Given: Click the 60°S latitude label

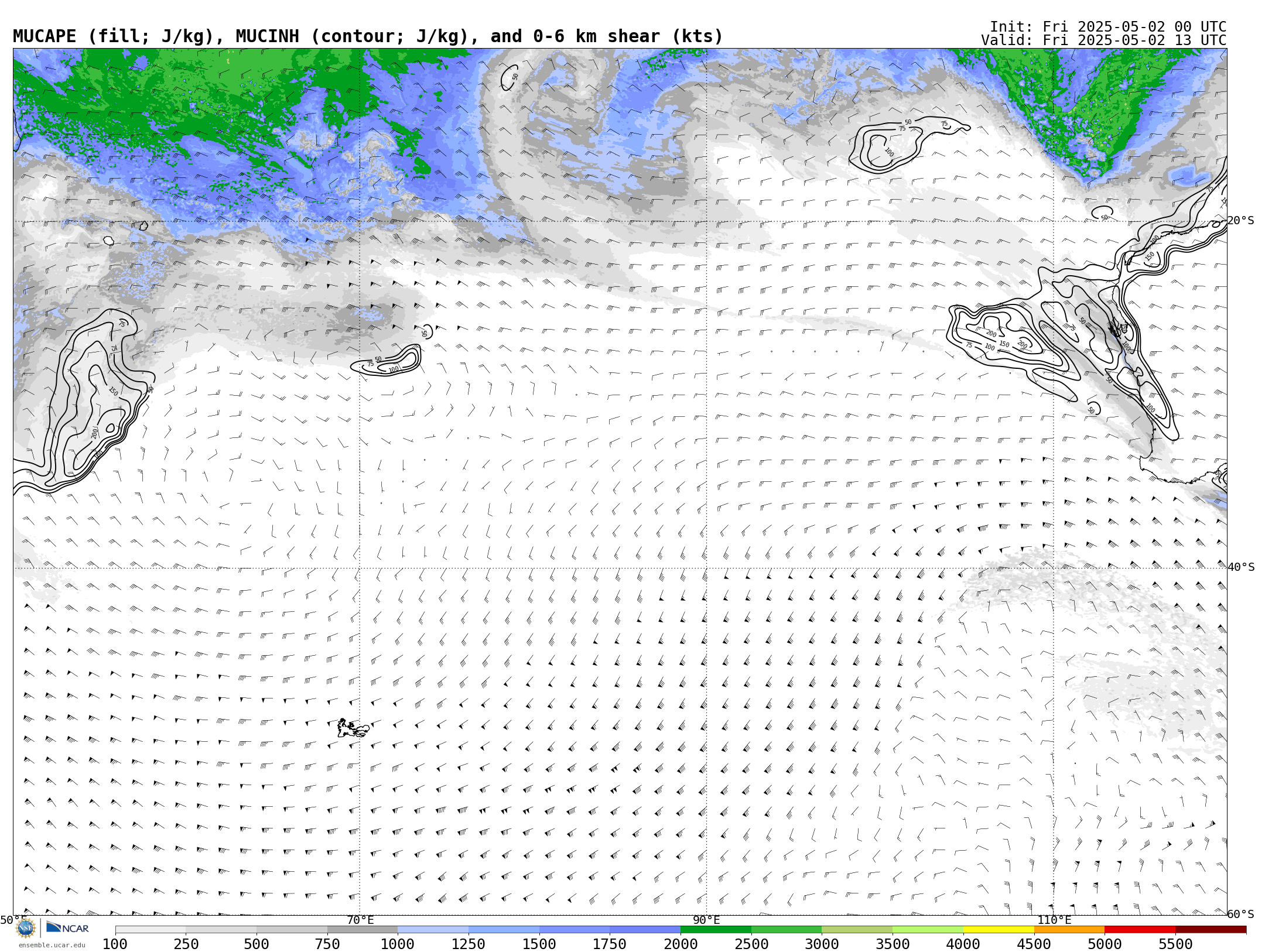Looking at the screenshot, I should [1241, 914].
